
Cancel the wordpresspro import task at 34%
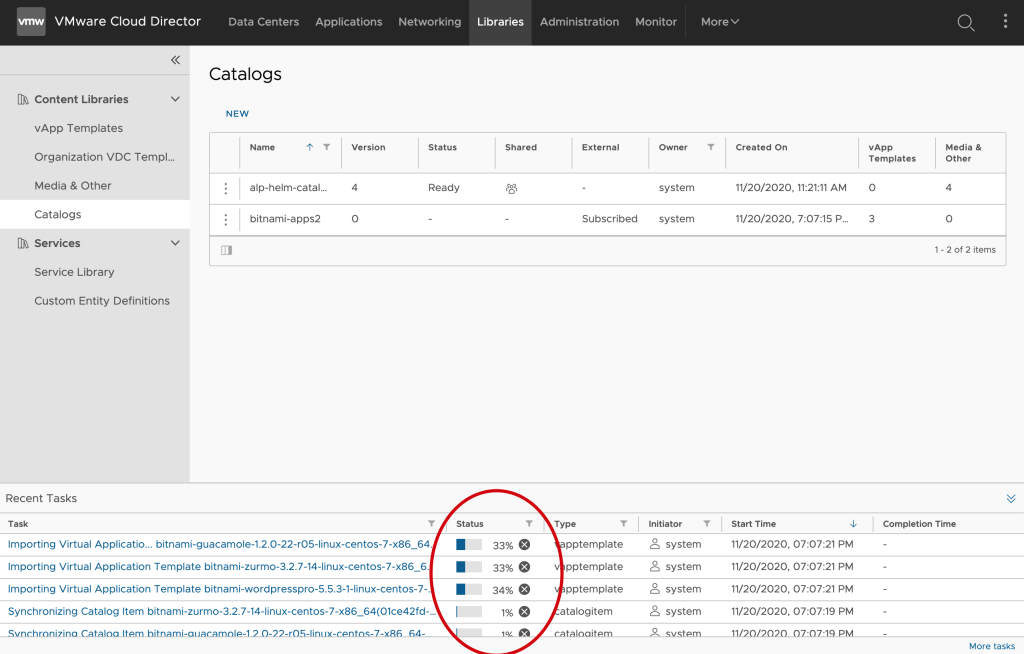point(524,589)
